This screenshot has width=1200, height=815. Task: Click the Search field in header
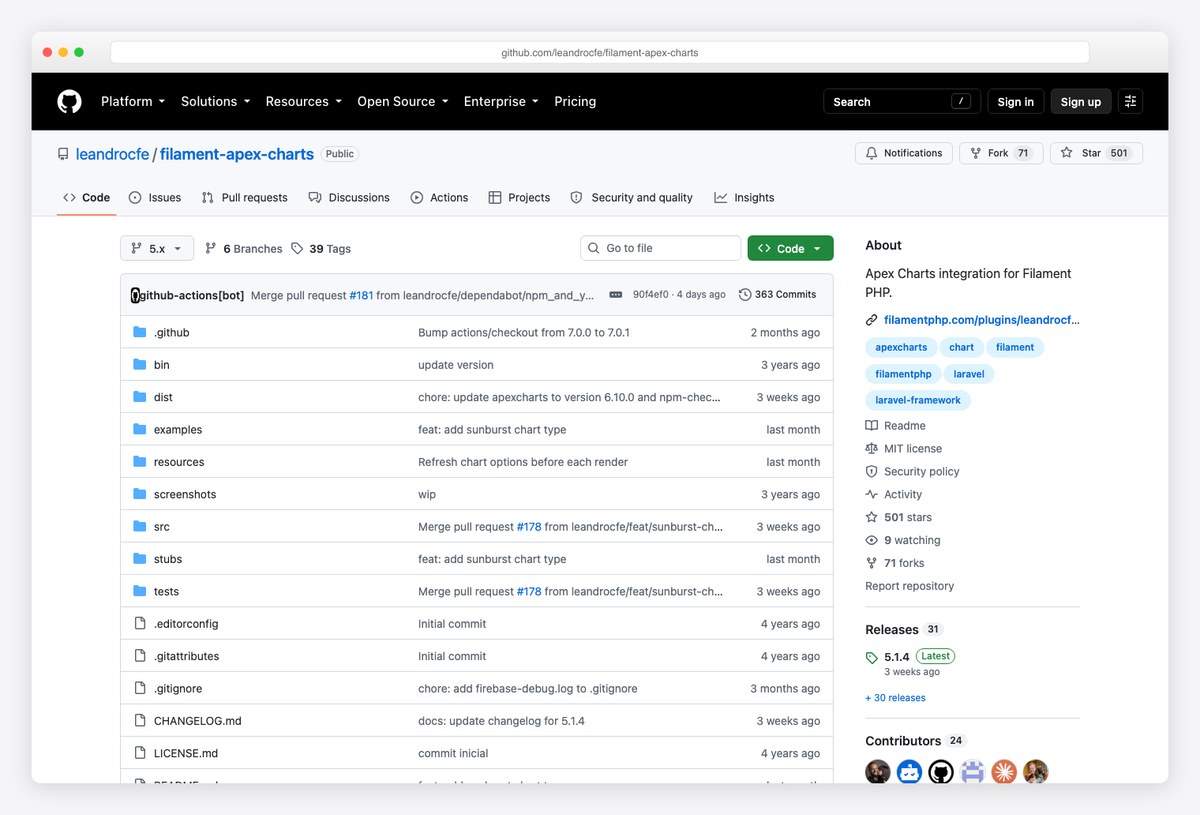coord(901,101)
